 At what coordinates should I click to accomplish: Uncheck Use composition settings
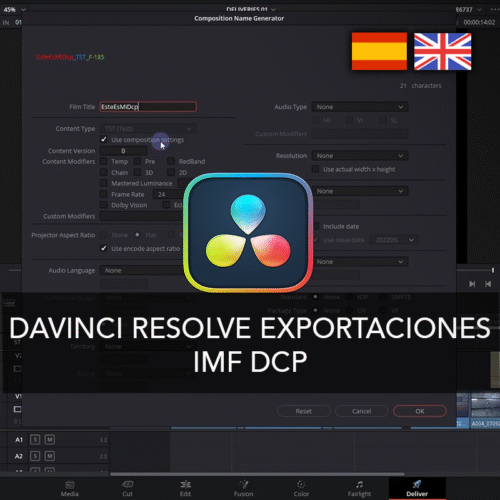pyautogui.click(x=104, y=139)
